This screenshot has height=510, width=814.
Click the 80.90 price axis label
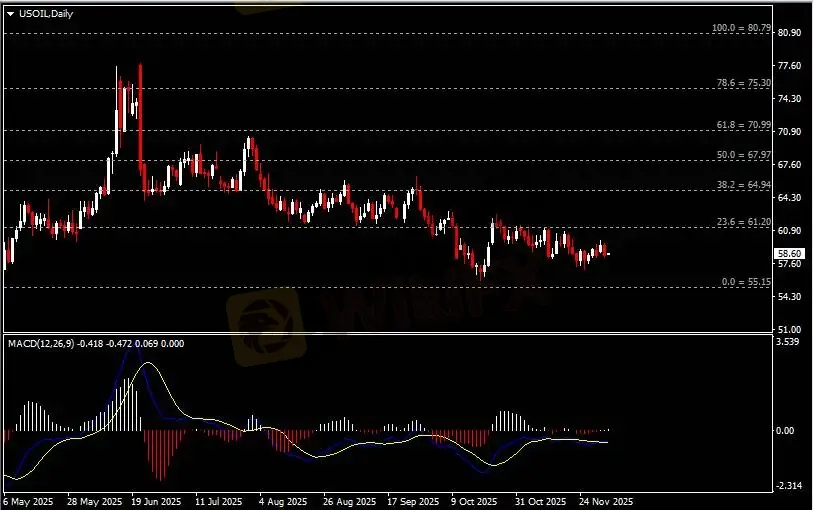[789, 33]
